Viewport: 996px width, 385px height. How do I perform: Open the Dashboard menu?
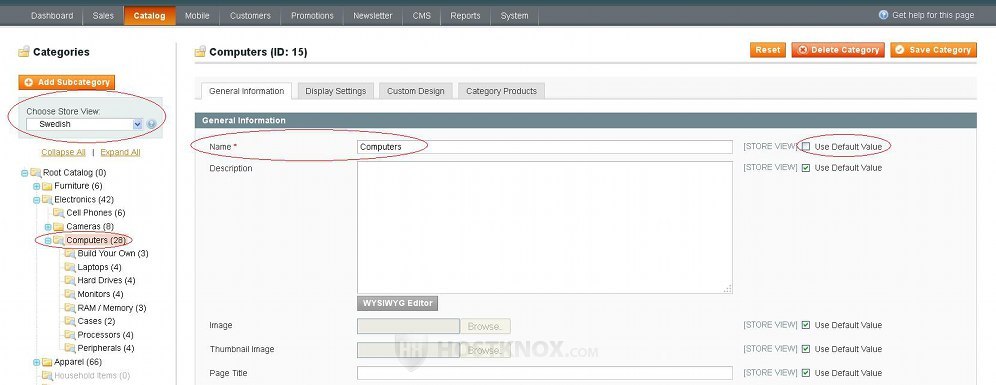[52, 16]
